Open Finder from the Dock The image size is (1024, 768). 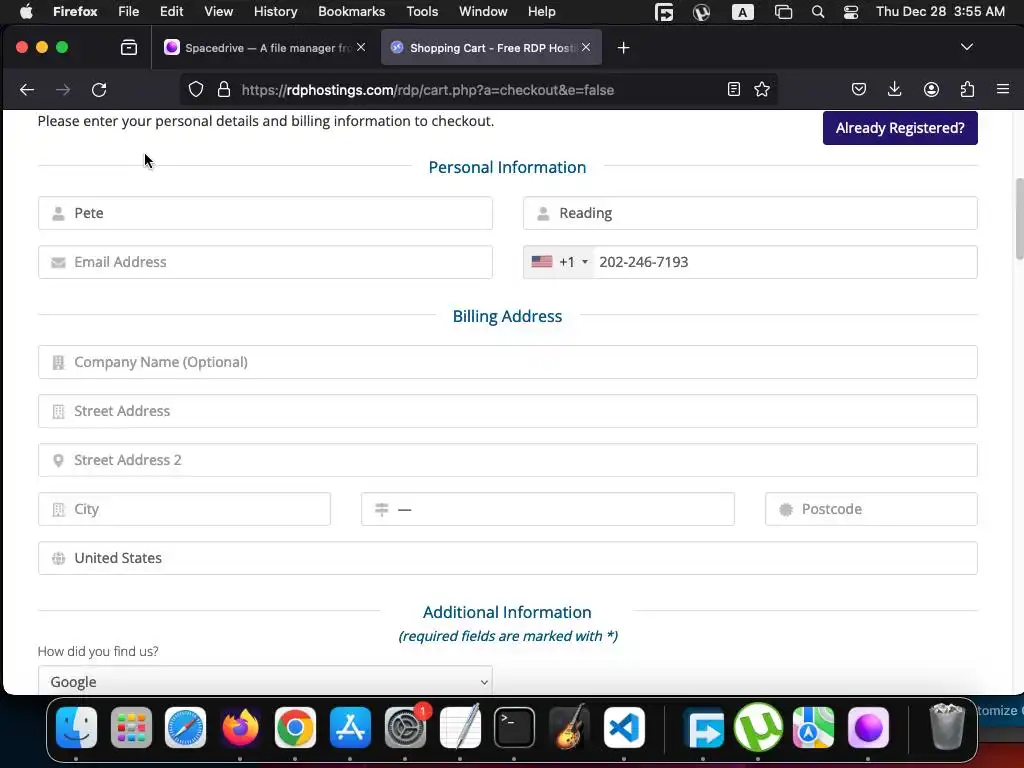76,728
